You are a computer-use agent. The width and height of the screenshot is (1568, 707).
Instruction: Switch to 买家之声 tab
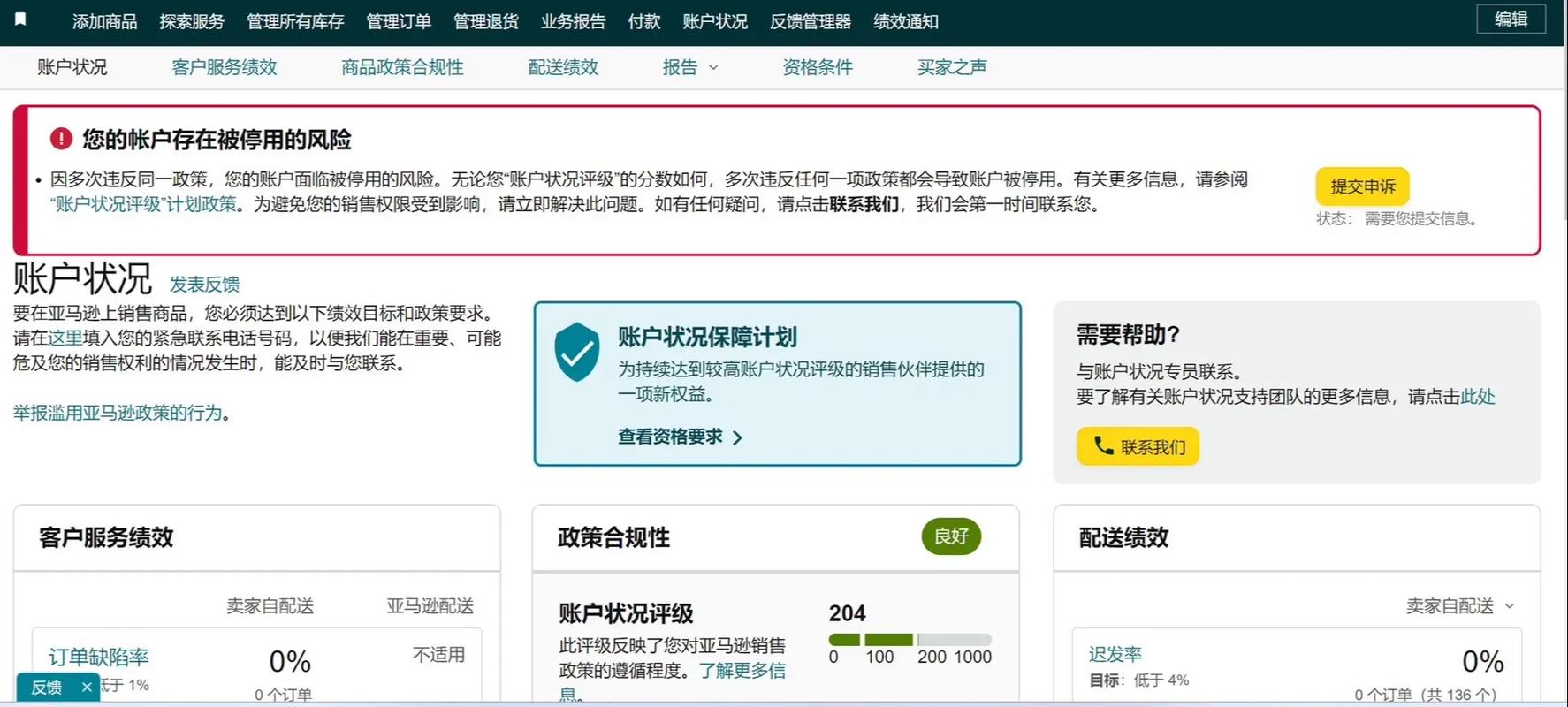tap(952, 67)
